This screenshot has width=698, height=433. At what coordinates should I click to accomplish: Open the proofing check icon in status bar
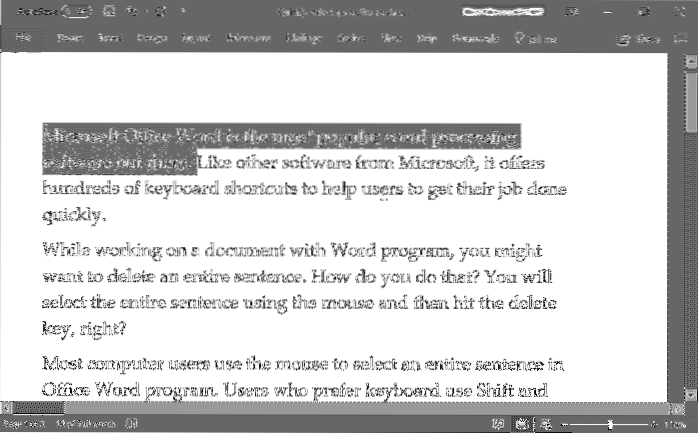point(131,424)
